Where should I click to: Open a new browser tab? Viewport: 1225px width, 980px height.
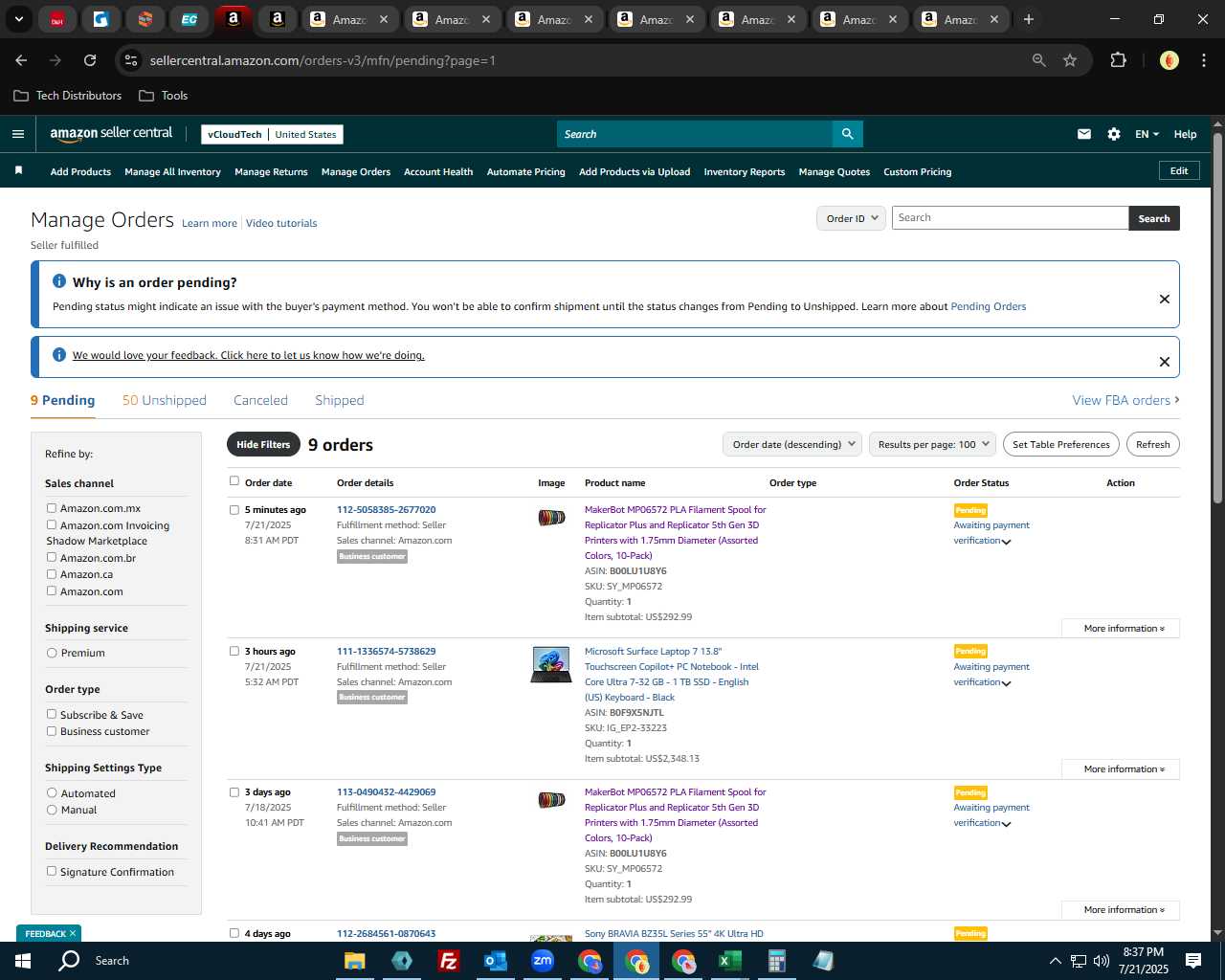coord(1029,19)
